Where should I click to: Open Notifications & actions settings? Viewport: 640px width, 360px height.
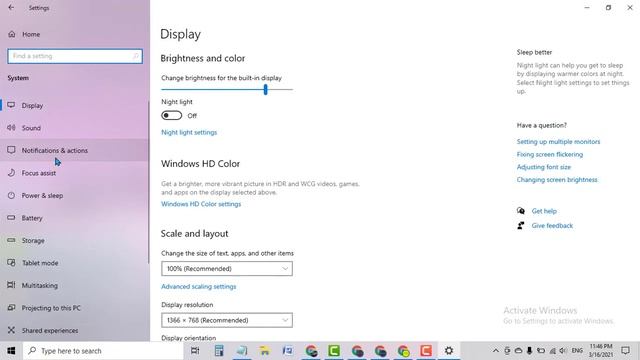74,150
